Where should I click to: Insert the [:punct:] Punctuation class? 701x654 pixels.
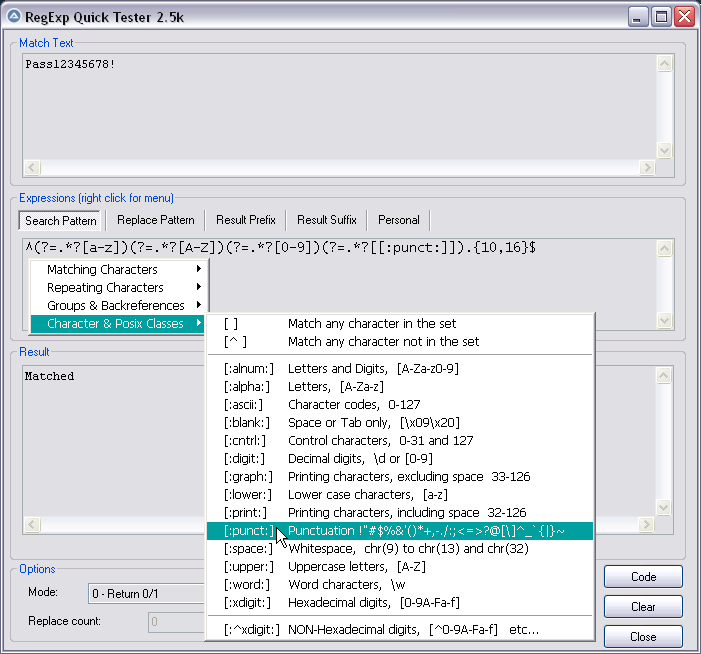400,531
